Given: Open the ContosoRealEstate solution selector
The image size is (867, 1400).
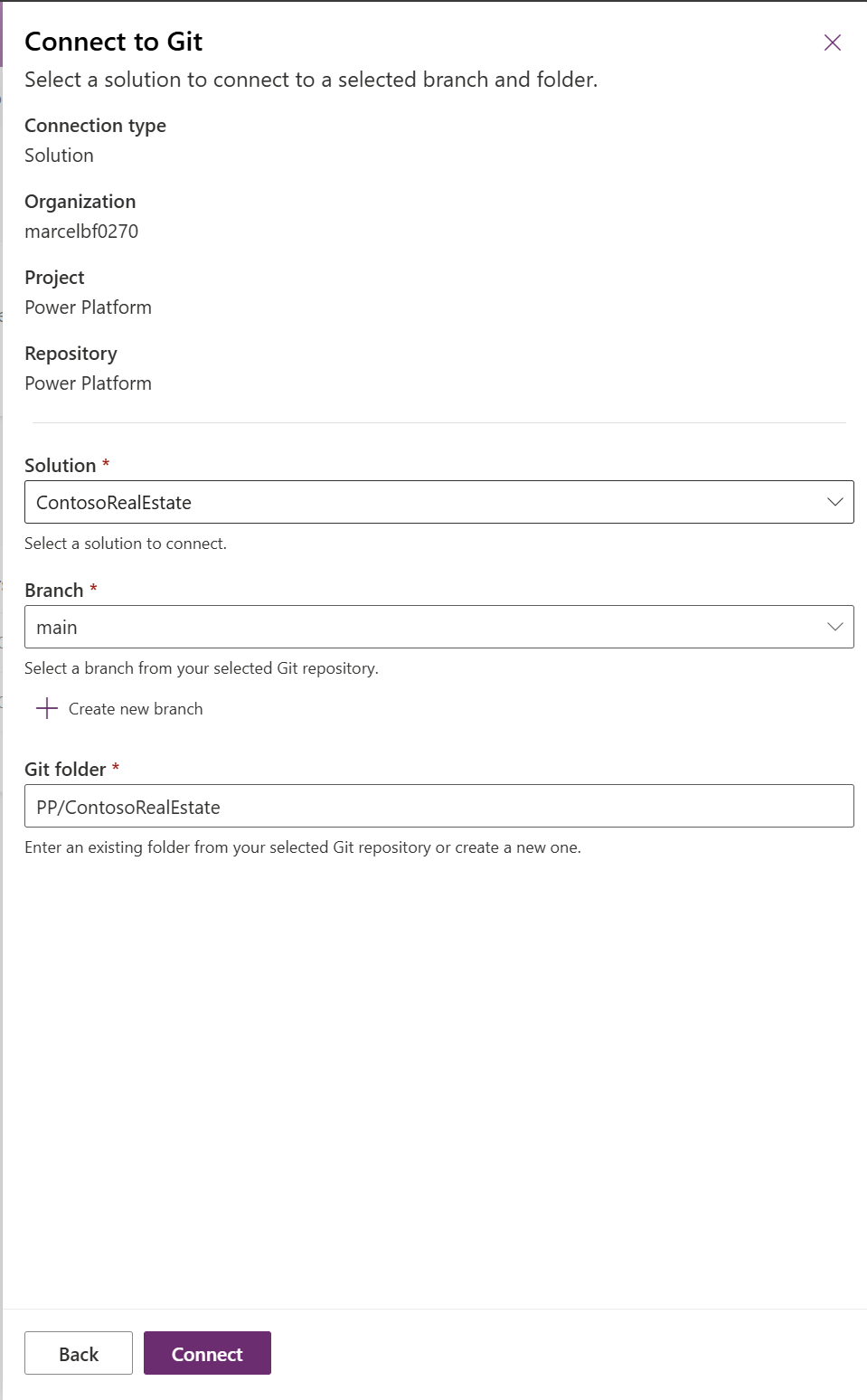Looking at the screenshot, I should tap(438, 501).
